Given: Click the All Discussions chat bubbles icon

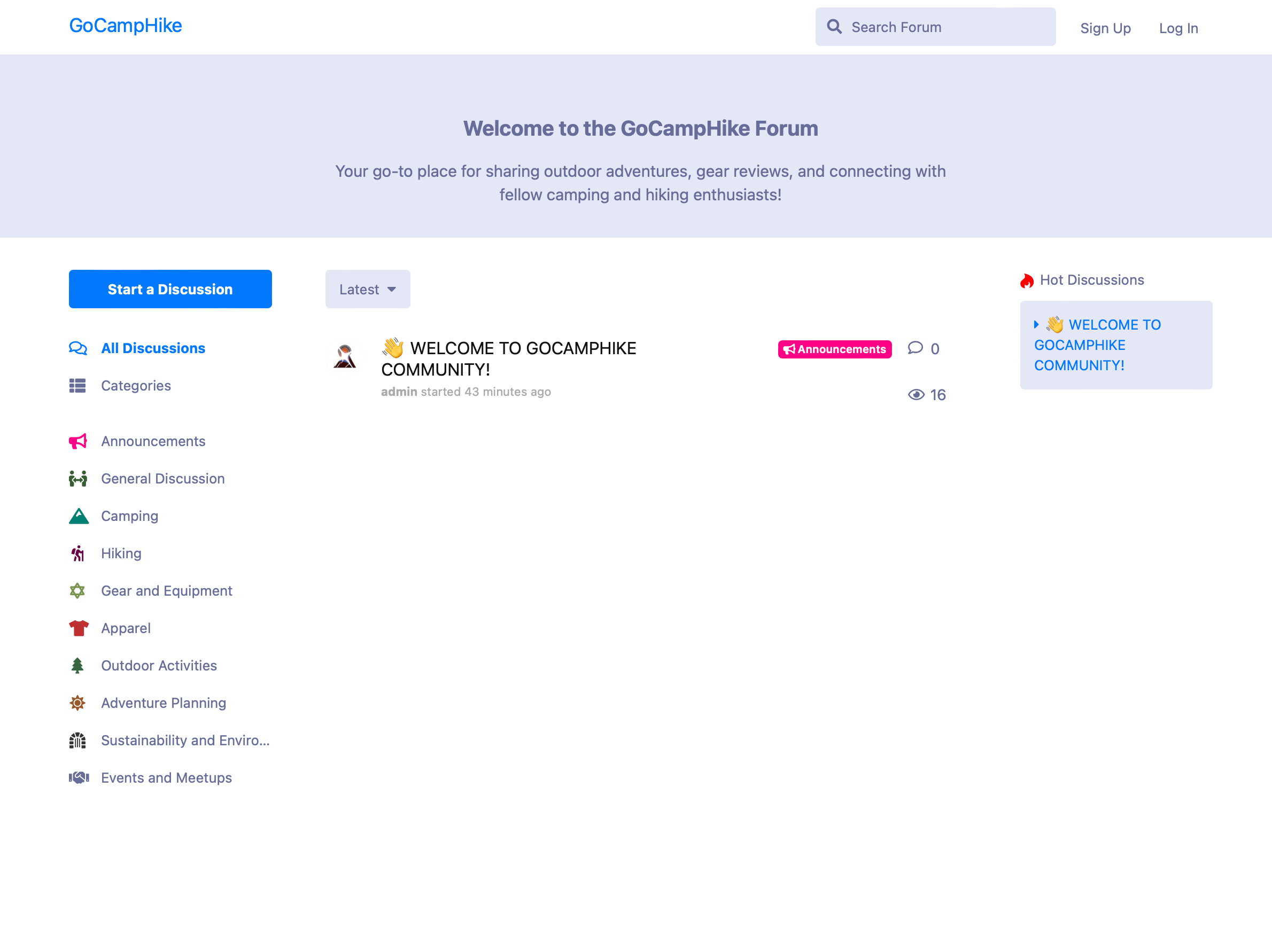Looking at the screenshot, I should click(x=77, y=348).
